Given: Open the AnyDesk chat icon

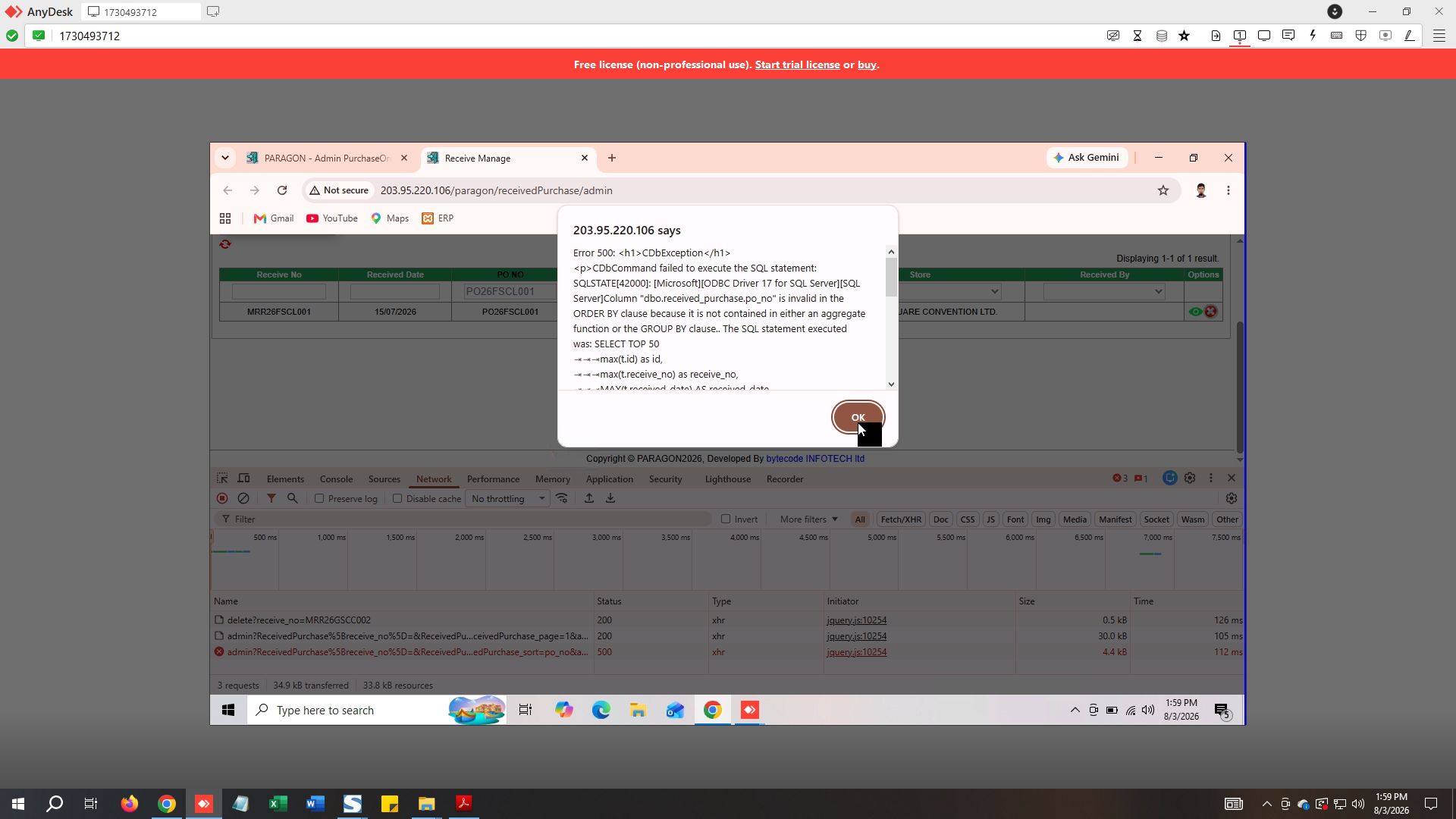Looking at the screenshot, I should coord(1288,36).
